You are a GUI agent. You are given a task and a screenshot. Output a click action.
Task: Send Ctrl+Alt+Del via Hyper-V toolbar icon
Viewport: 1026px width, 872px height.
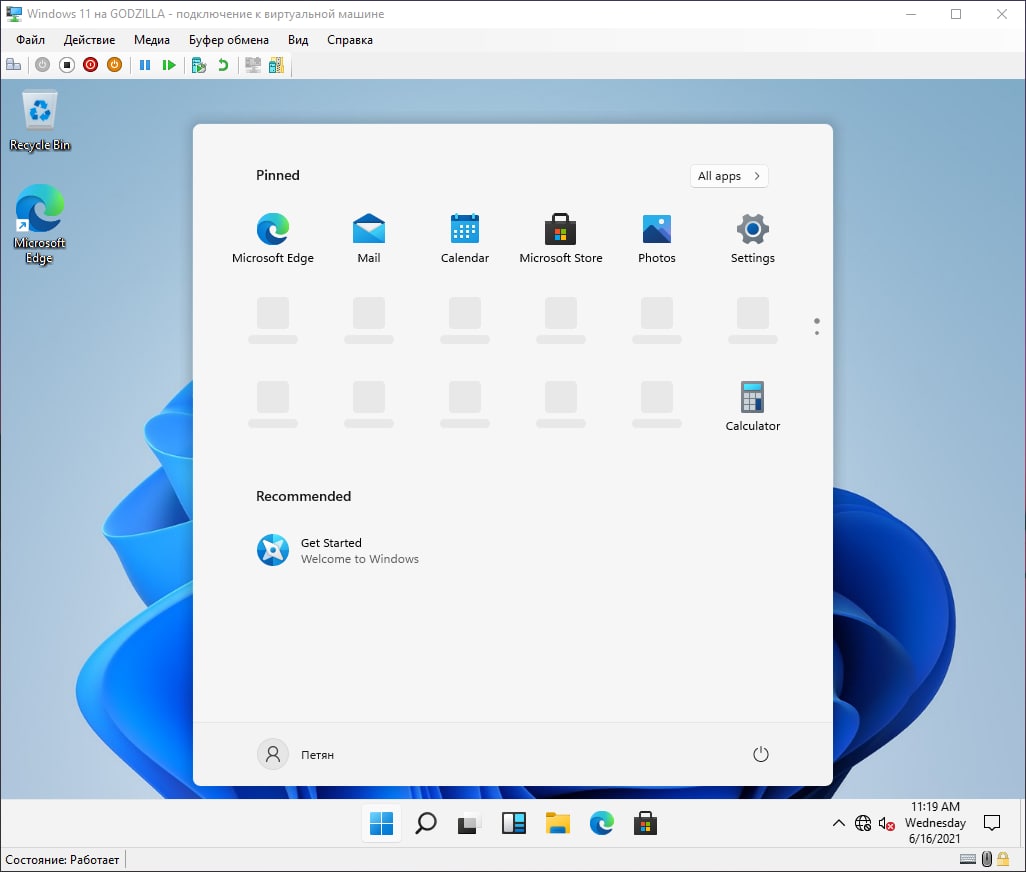[13, 65]
